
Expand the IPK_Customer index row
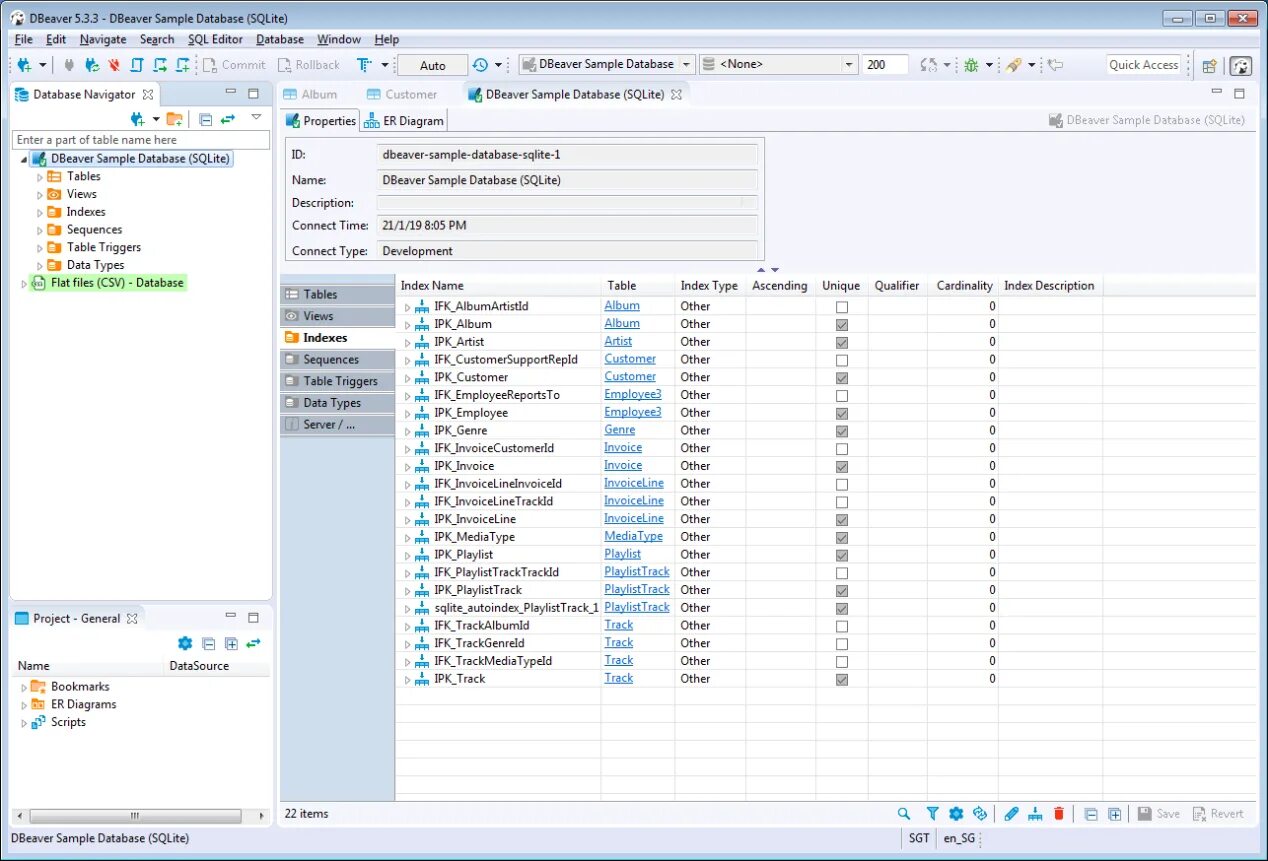tap(407, 378)
